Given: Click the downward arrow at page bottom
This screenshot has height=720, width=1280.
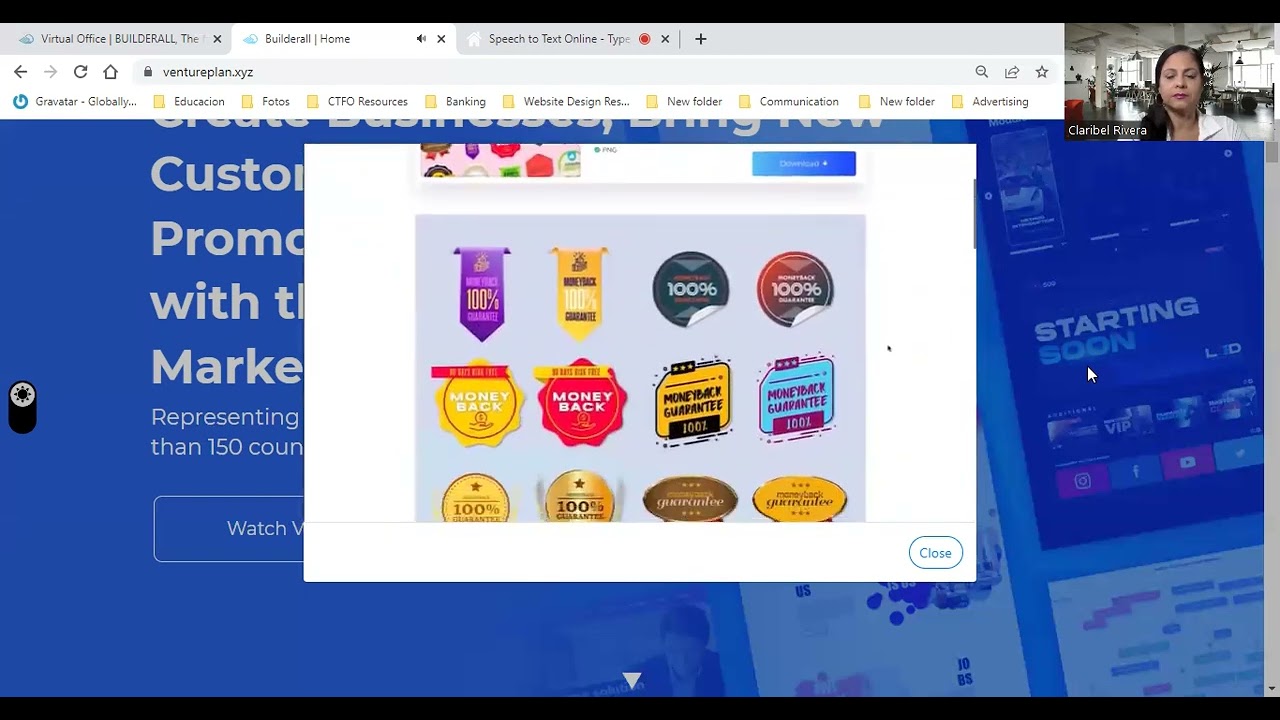Looking at the screenshot, I should pyautogui.click(x=632, y=680).
